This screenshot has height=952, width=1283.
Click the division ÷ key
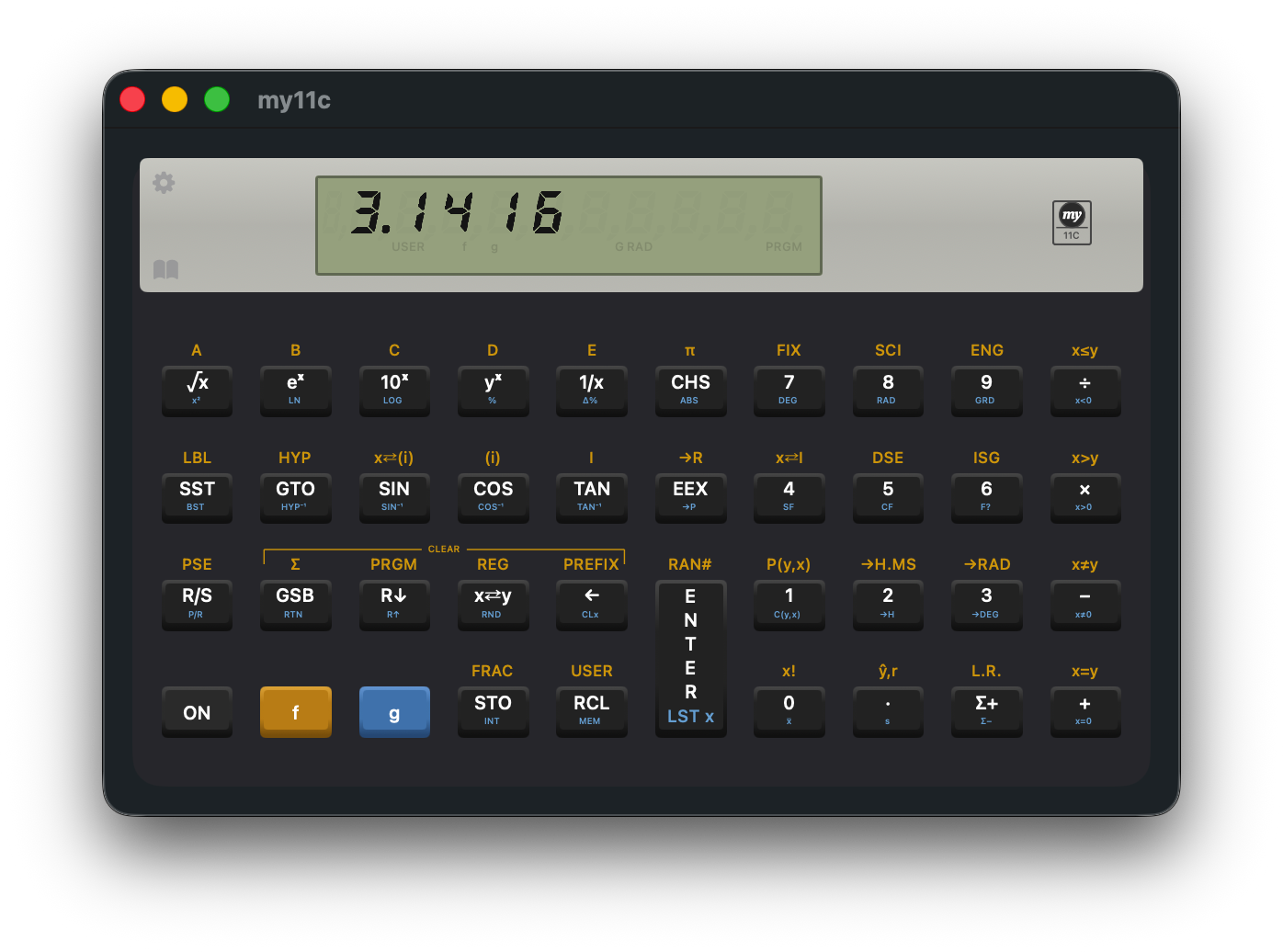1085,391
